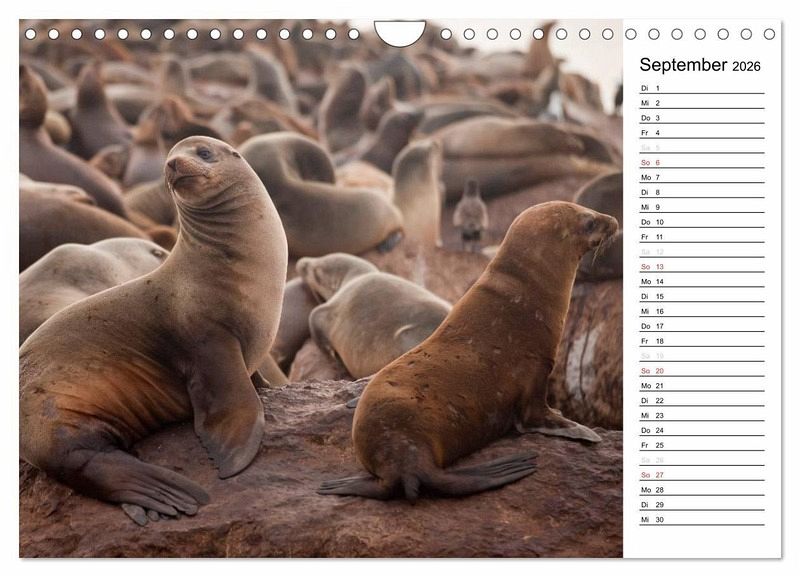Screen dimensions: 800x577
Task: Pick the red So 20 Sunday entry
Action: pyautogui.click(x=701, y=371)
